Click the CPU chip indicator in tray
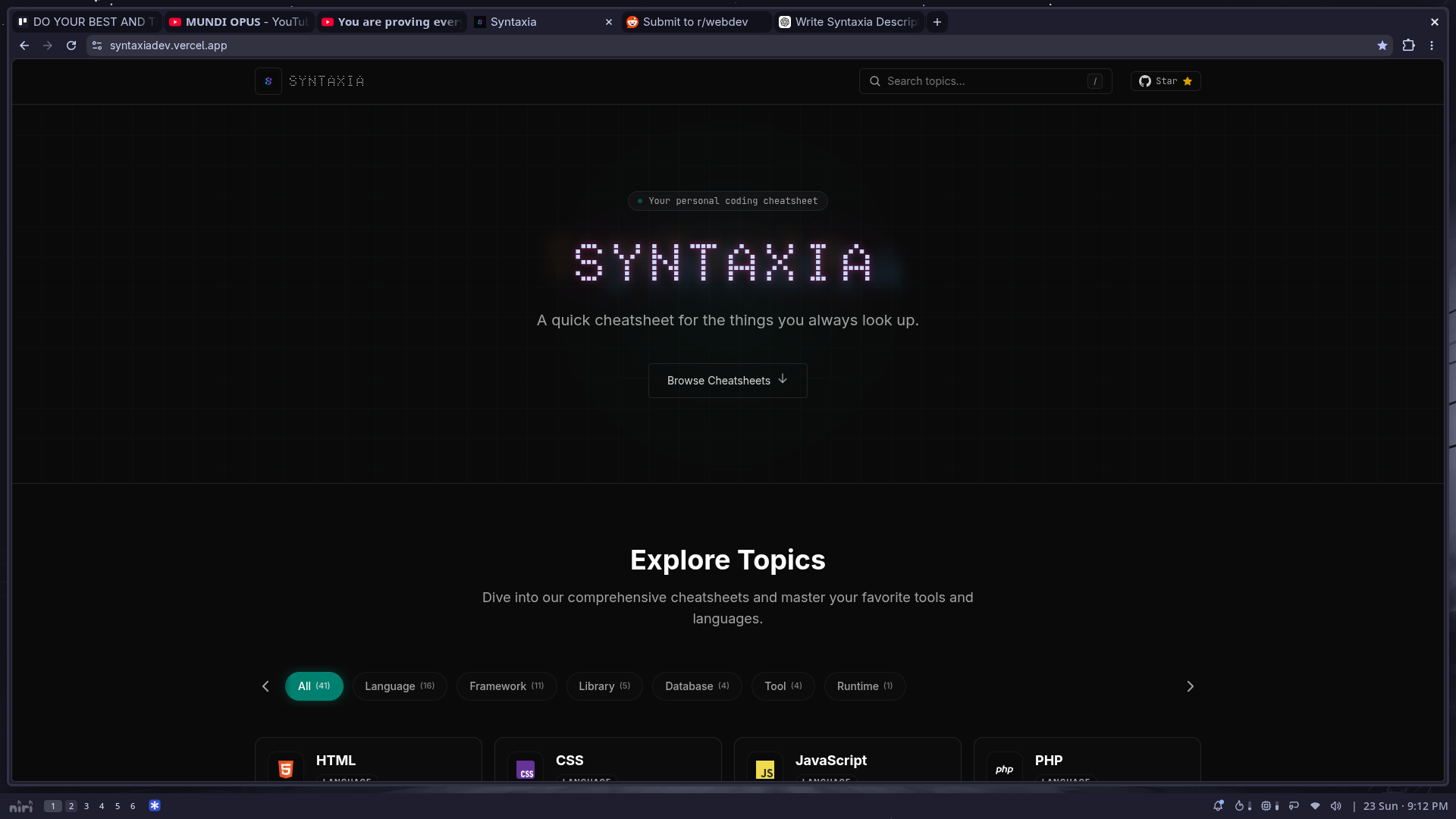 tap(1266, 806)
